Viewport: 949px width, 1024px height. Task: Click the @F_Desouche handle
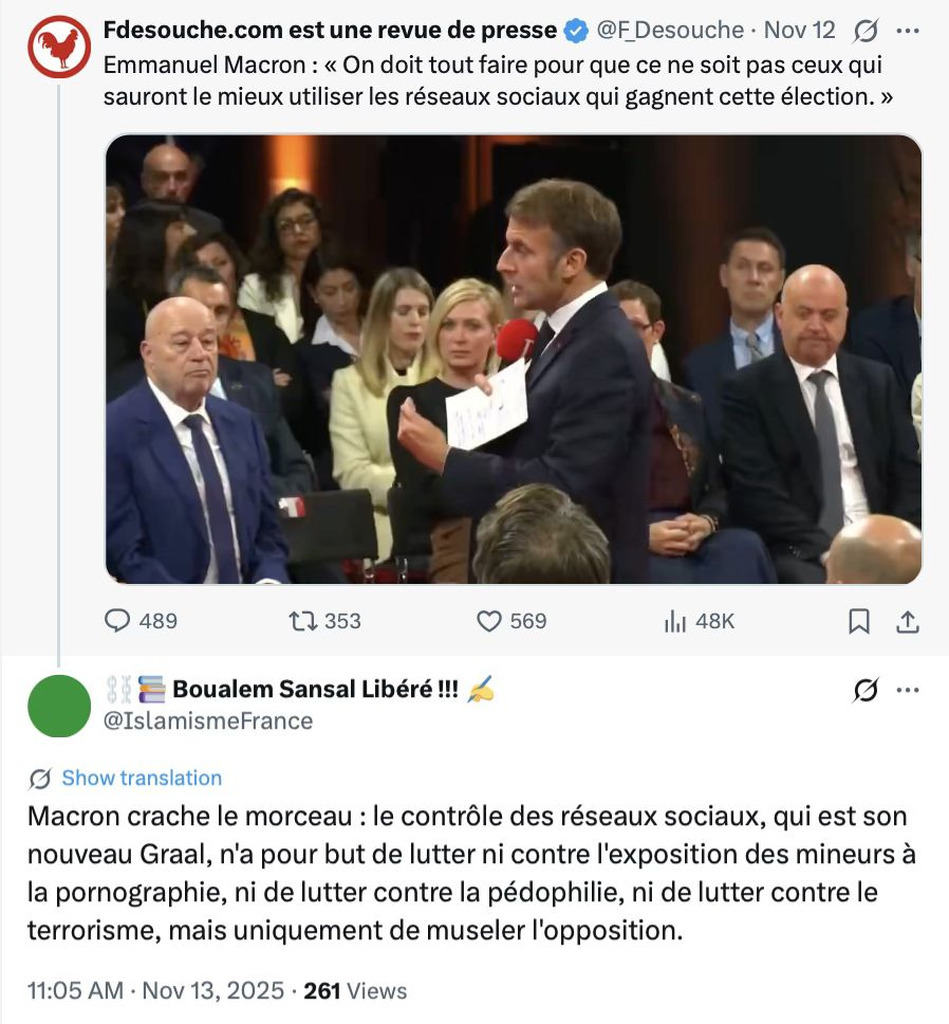(670, 31)
